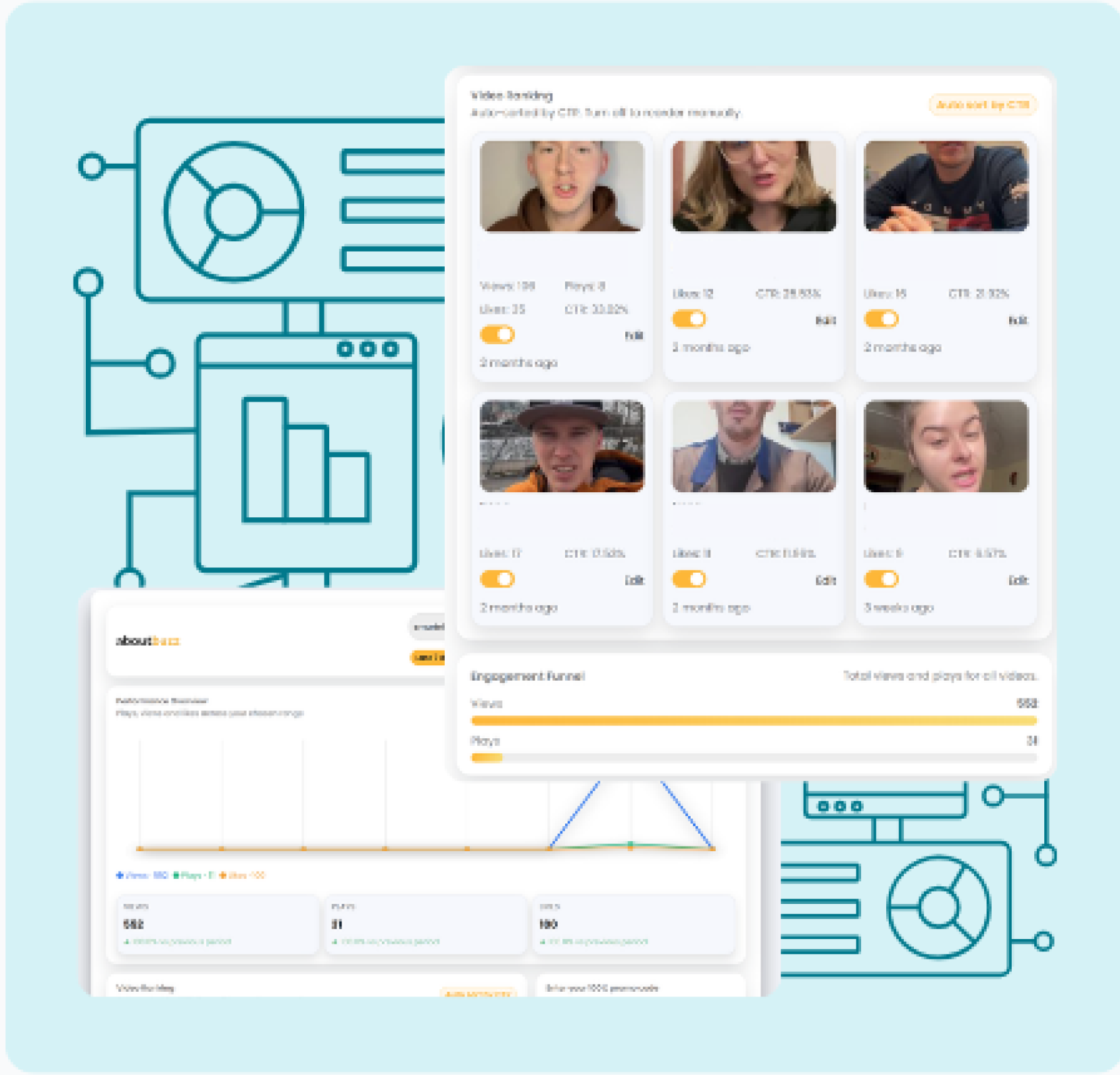
Task: Open the video thumbnail of man in cap
Action: point(562,446)
